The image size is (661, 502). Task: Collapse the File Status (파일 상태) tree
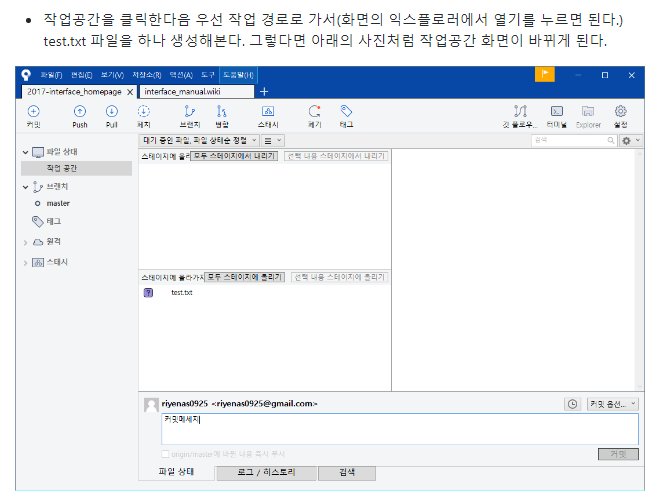click(x=25, y=152)
